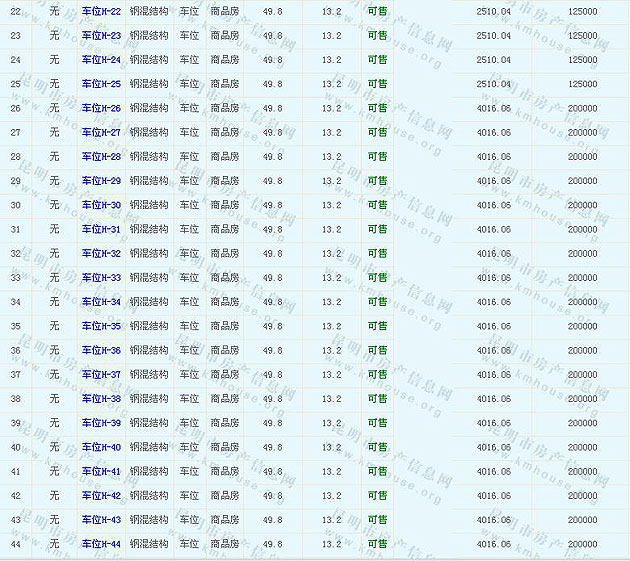Click the 200000 price in row 44
This screenshot has width=630, height=561.
pyautogui.click(x=583, y=544)
